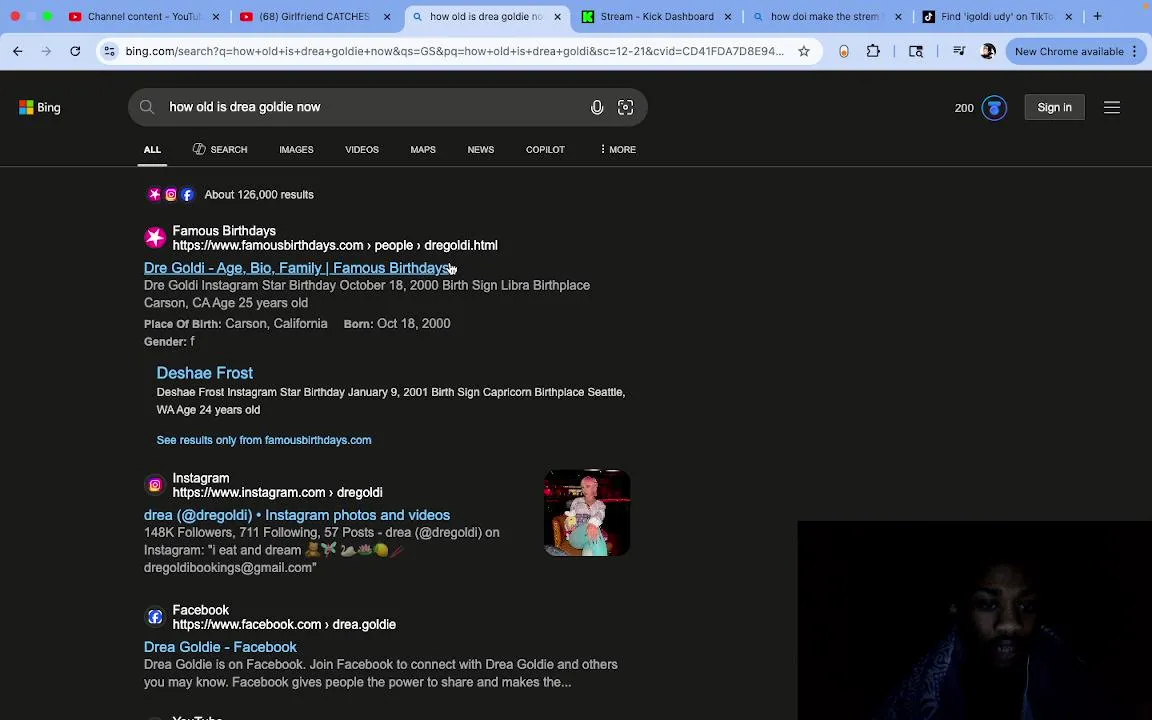This screenshot has width=1152, height=720.
Task: Open the media controls icon in toolbar
Action: tap(959, 51)
